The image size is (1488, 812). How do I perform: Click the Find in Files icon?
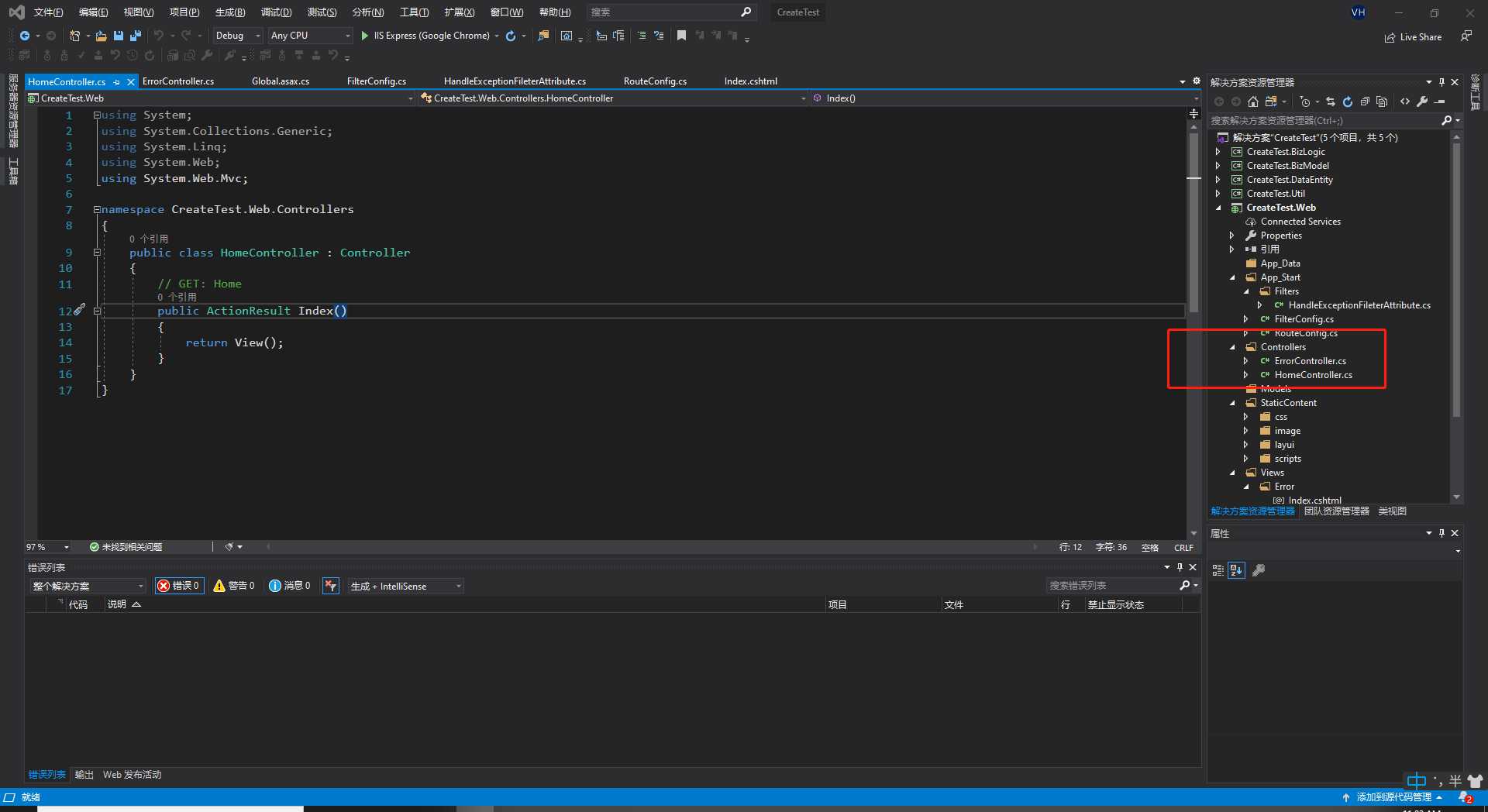543,36
